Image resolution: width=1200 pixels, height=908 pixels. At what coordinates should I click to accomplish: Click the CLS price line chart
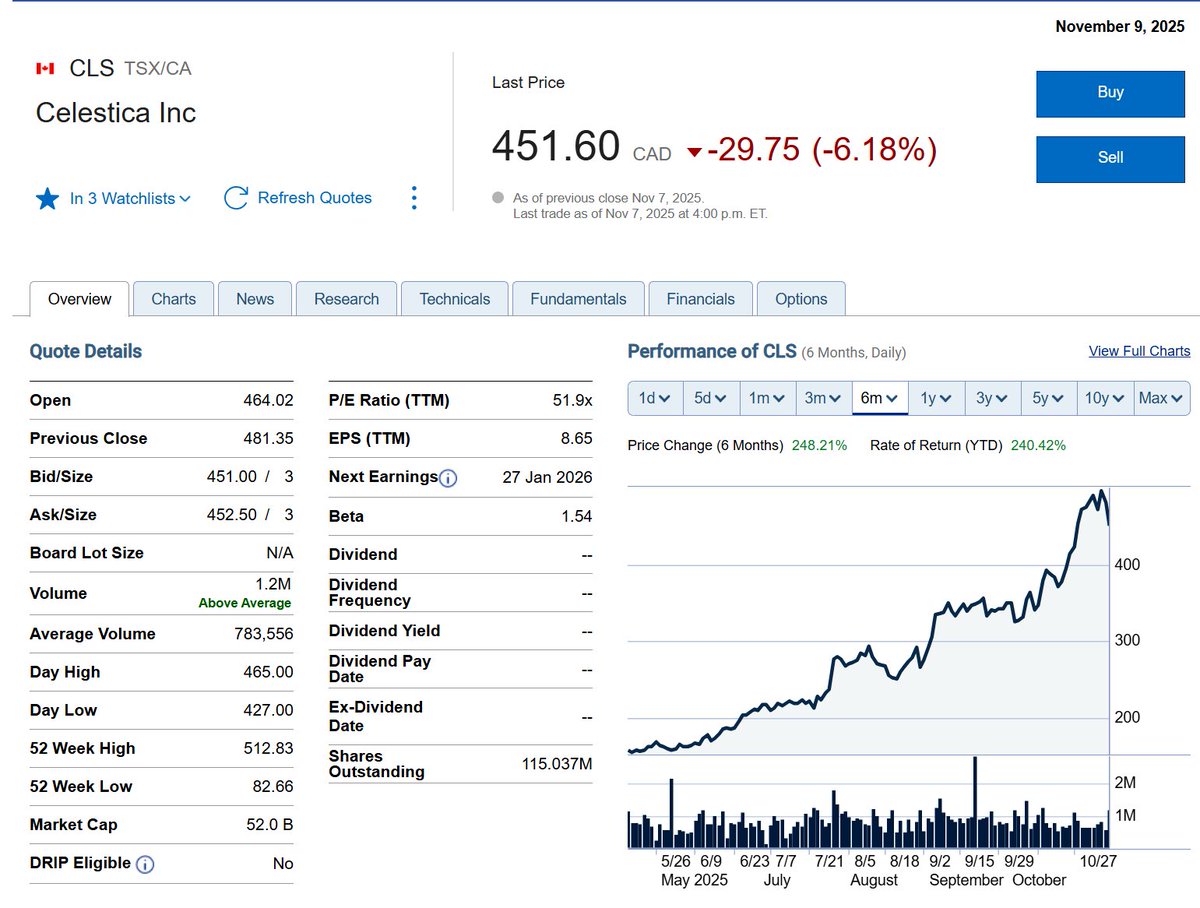coord(868,620)
